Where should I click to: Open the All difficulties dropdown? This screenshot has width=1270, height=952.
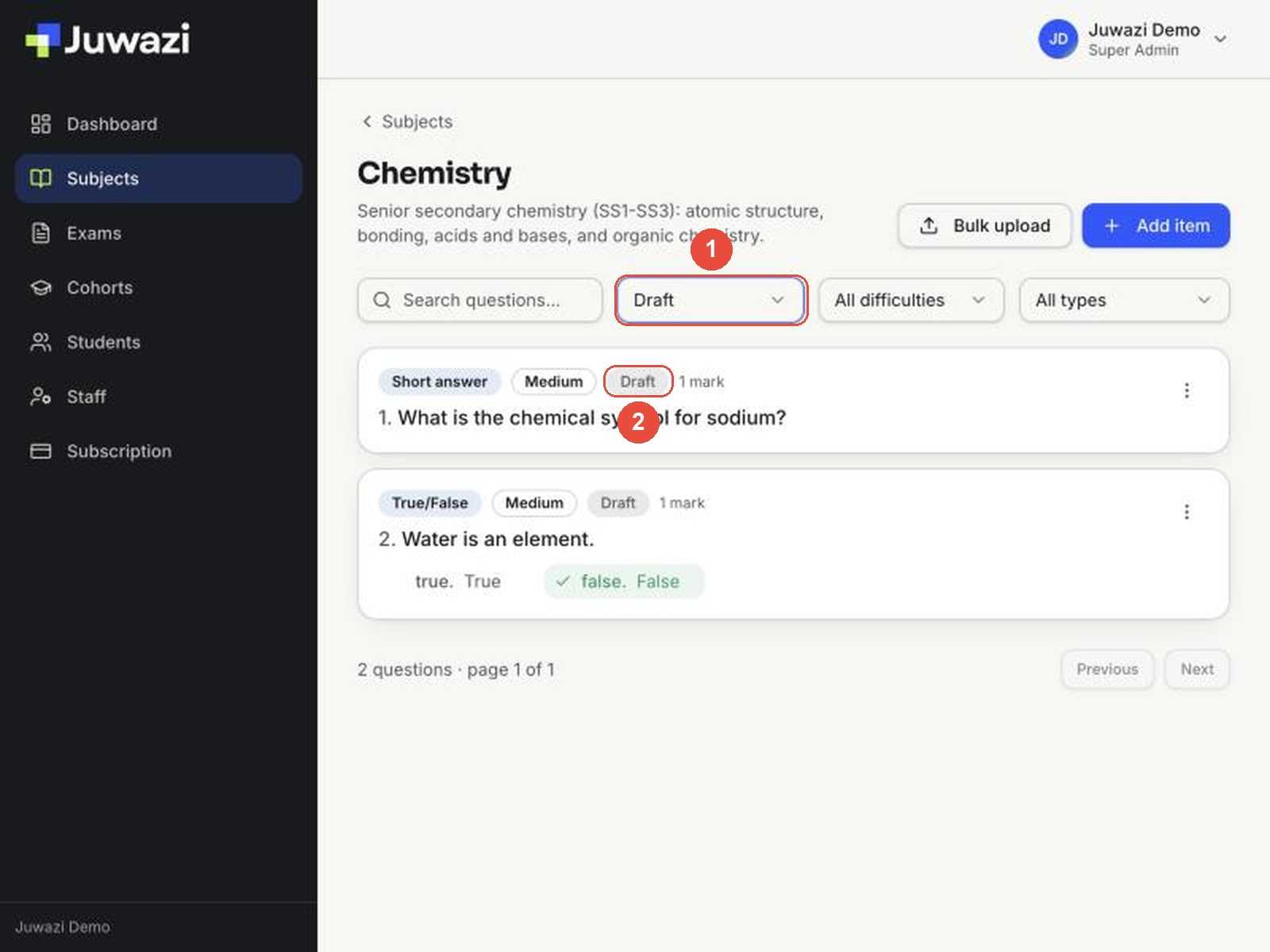click(911, 300)
